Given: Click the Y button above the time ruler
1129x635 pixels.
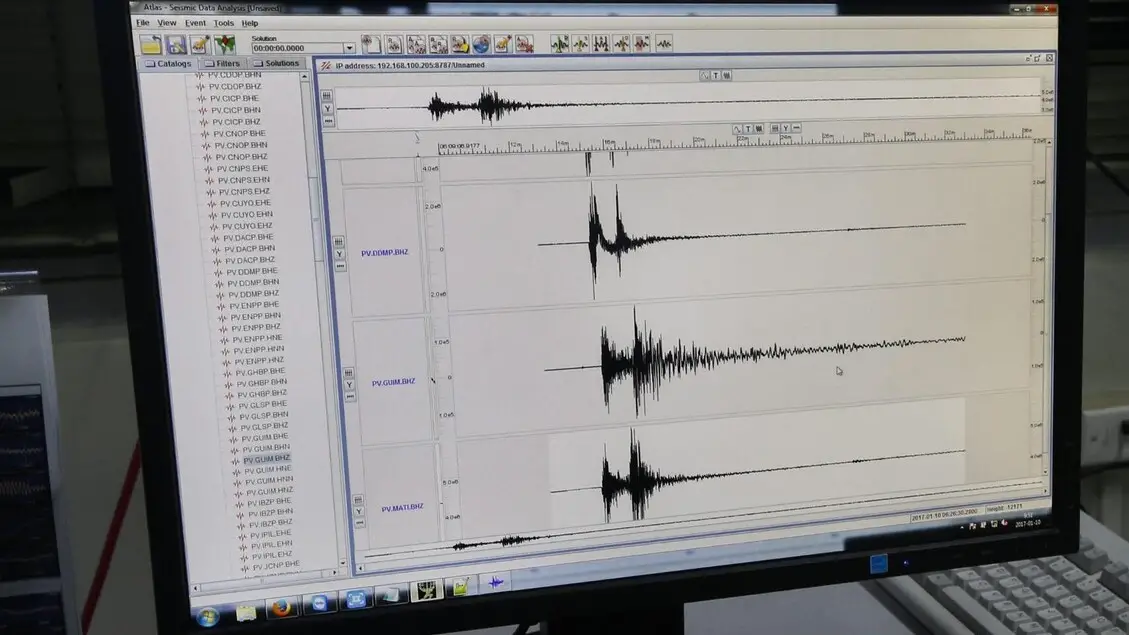Looking at the screenshot, I should point(786,128).
